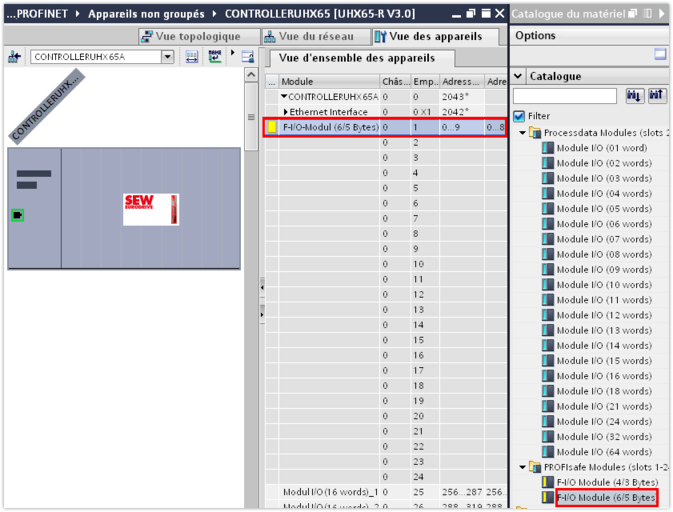673x512 pixels.
Task: Click the show address labels toolbar icon
Action: tap(214, 58)
